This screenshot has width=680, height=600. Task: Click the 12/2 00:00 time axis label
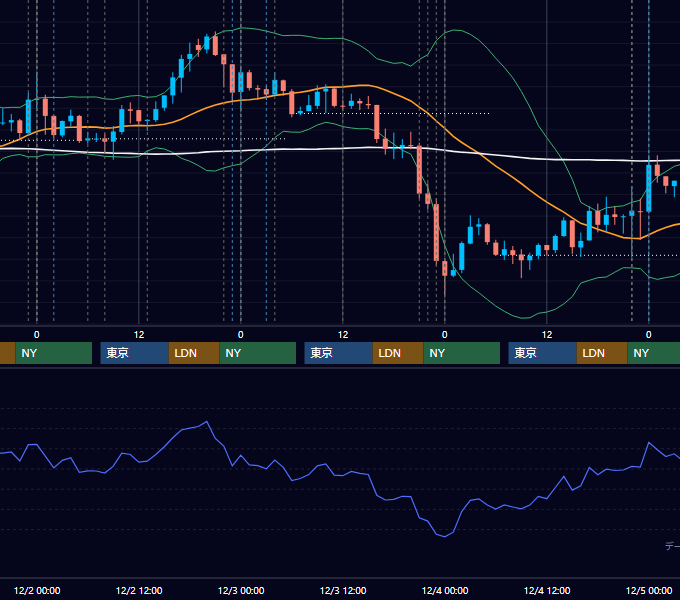coord(37,590)
